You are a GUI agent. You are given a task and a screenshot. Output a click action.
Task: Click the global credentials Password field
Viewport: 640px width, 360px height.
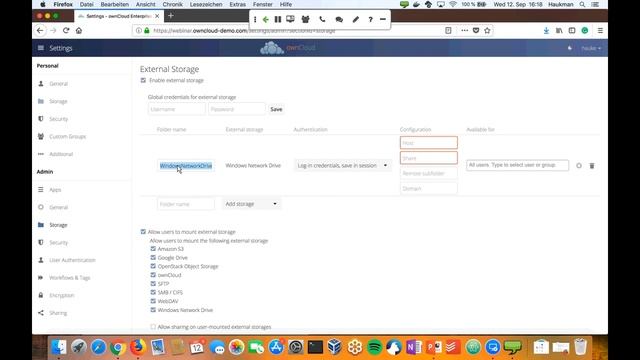237,109
